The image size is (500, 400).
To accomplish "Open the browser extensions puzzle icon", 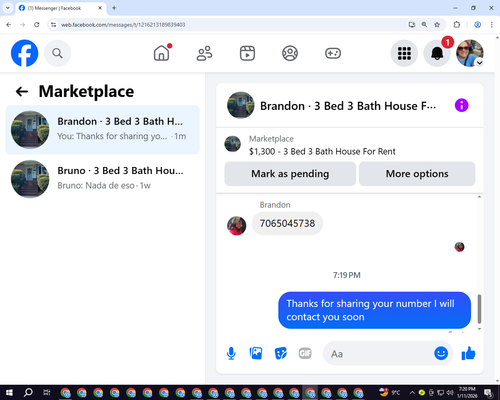I will 457,25.
